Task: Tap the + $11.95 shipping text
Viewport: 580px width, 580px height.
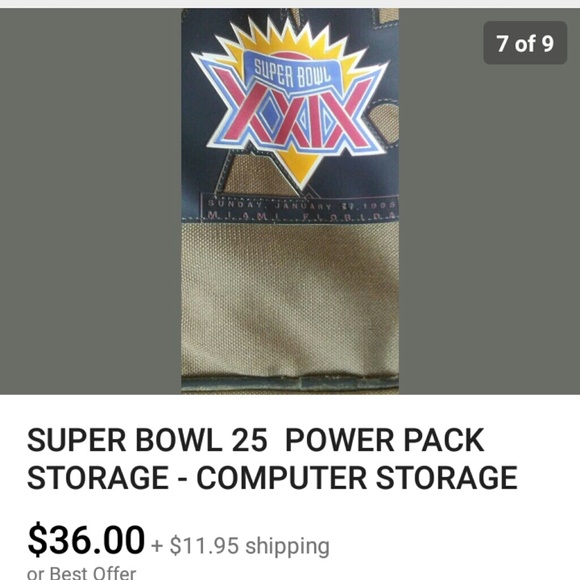Action: point(240,546)
